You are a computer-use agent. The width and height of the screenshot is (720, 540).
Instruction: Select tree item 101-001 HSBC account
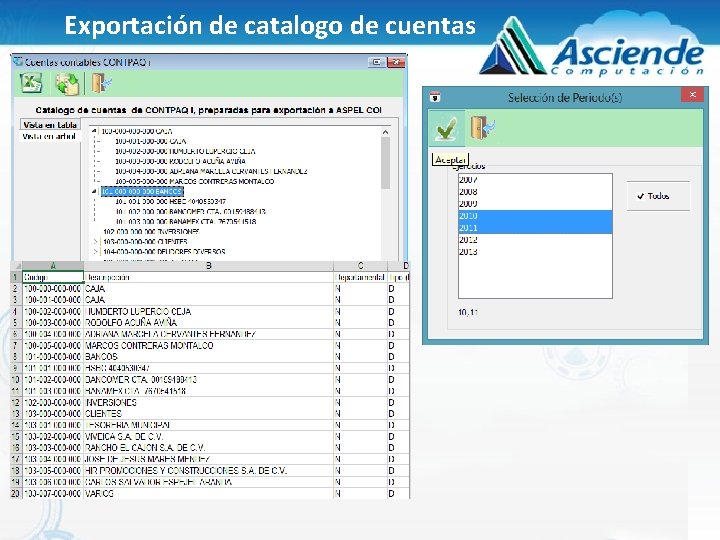click(x=170, y=201)
